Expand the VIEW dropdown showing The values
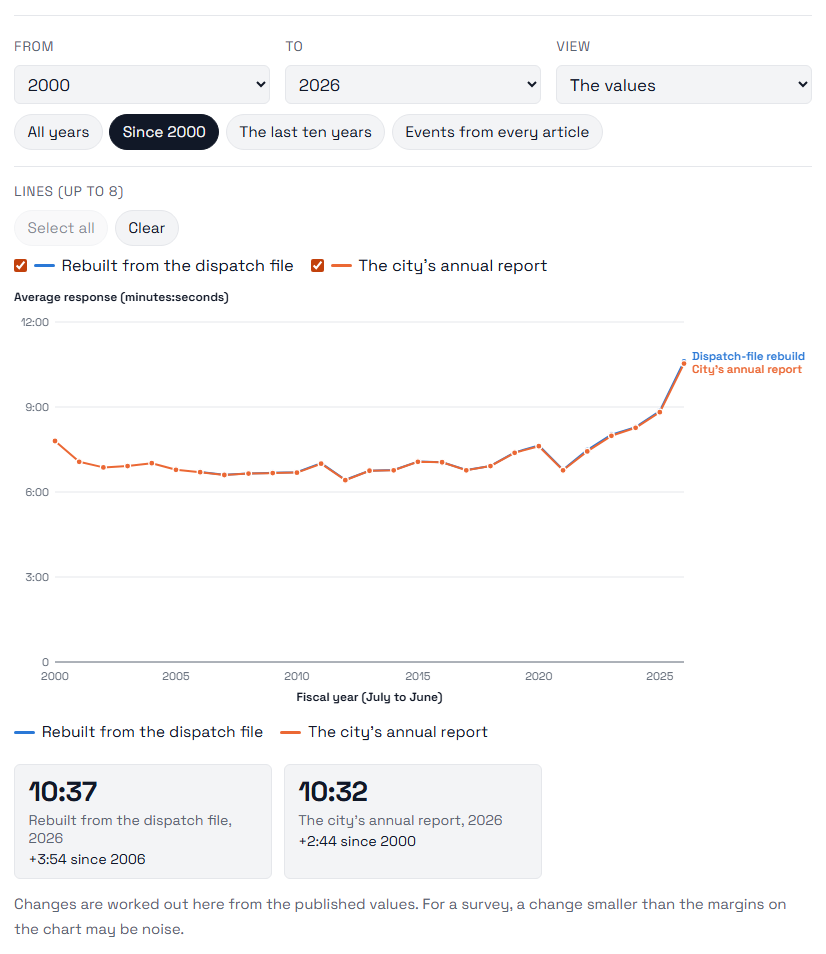826x954 pixels. 684,85
